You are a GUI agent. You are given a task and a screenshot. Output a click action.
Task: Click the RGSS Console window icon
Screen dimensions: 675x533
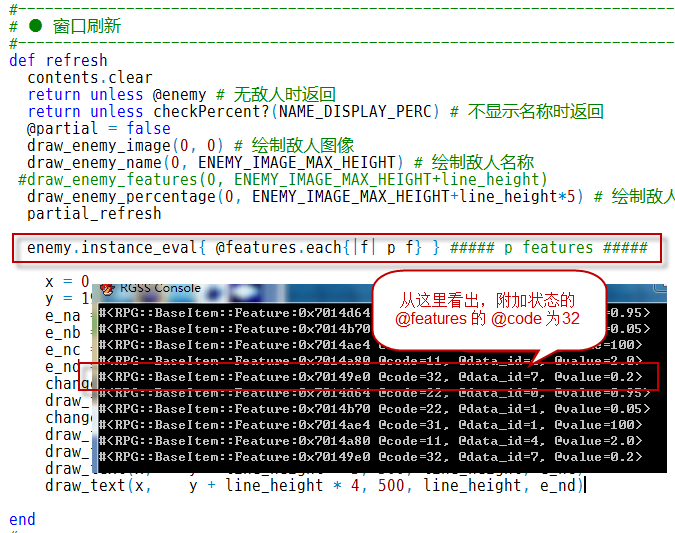(x=107, y=289)
